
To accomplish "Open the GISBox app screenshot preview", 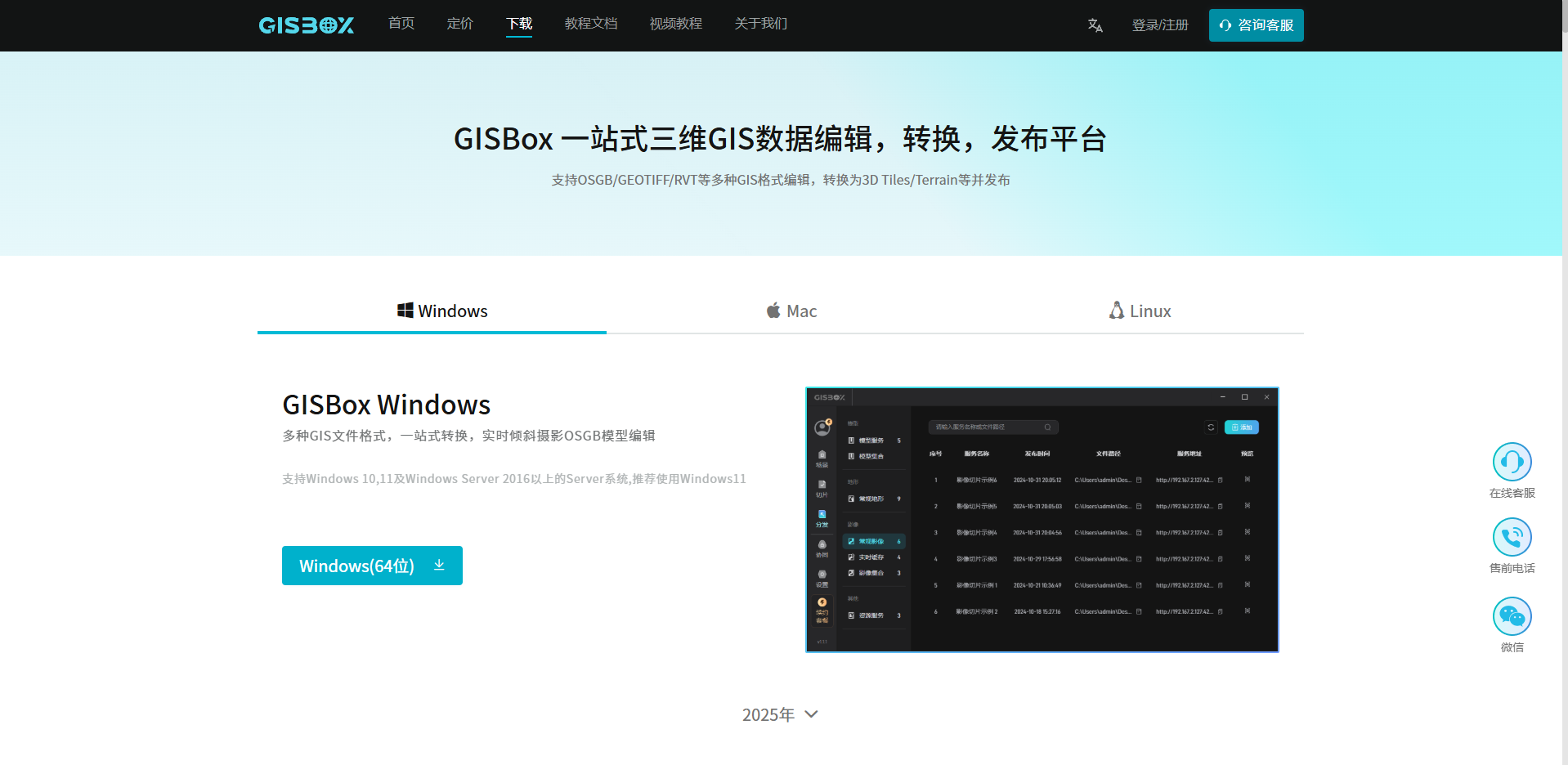I will [x=1042, y=520].
